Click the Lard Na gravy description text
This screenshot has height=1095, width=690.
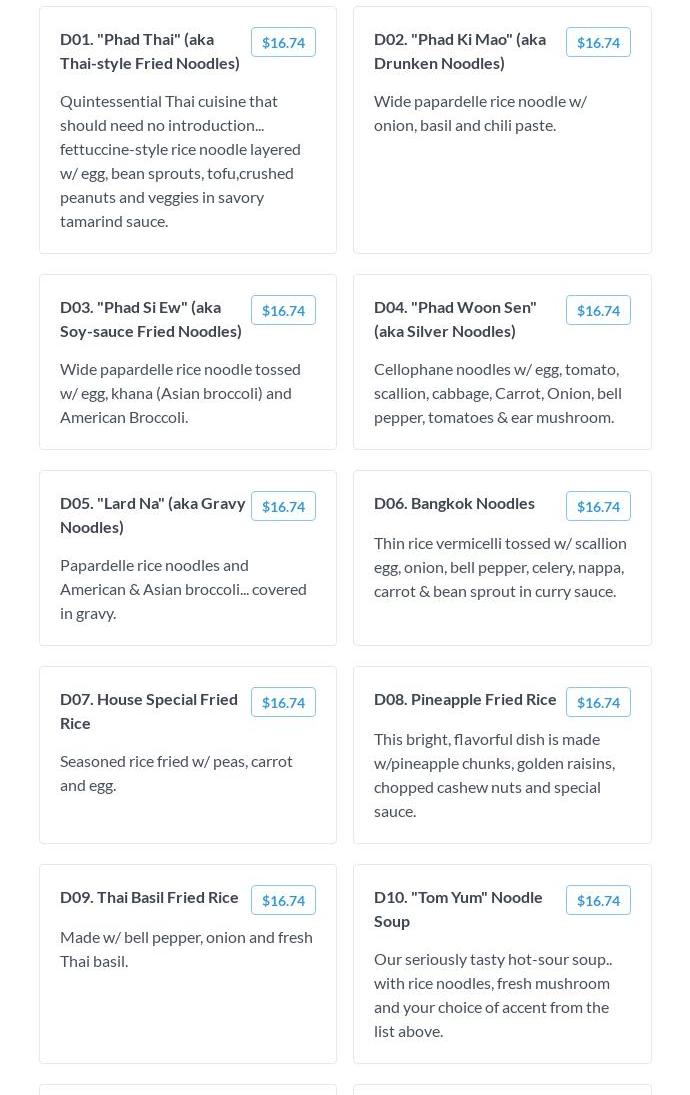pos(183,589)
